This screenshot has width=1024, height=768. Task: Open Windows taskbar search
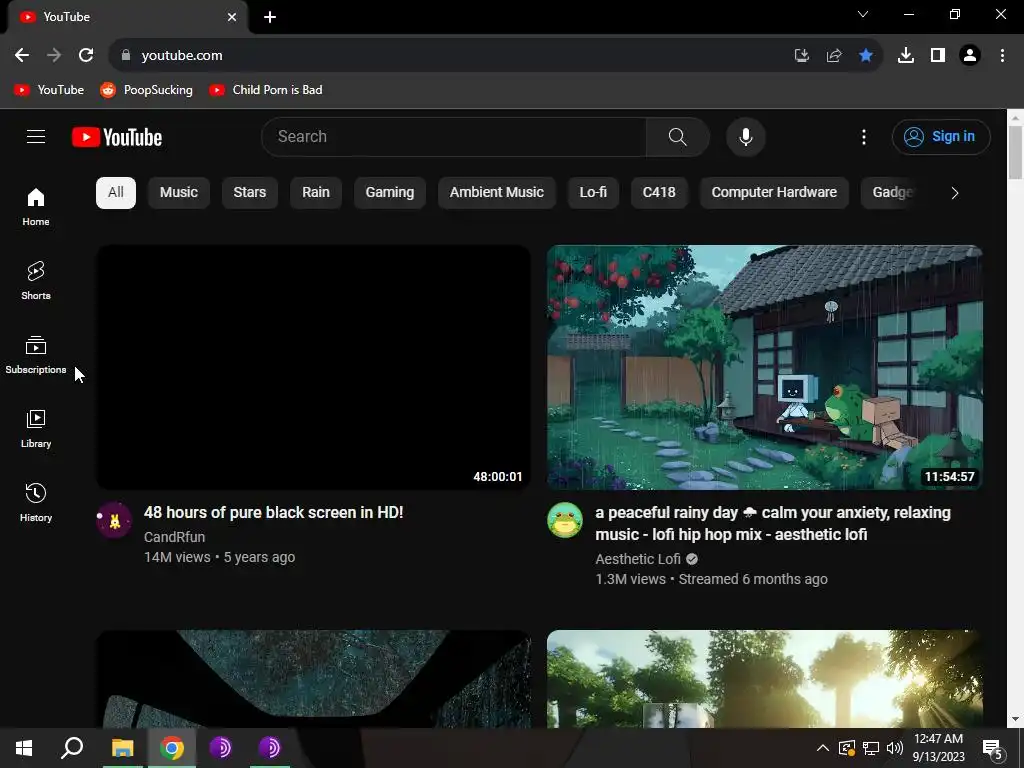click(72, 748)
